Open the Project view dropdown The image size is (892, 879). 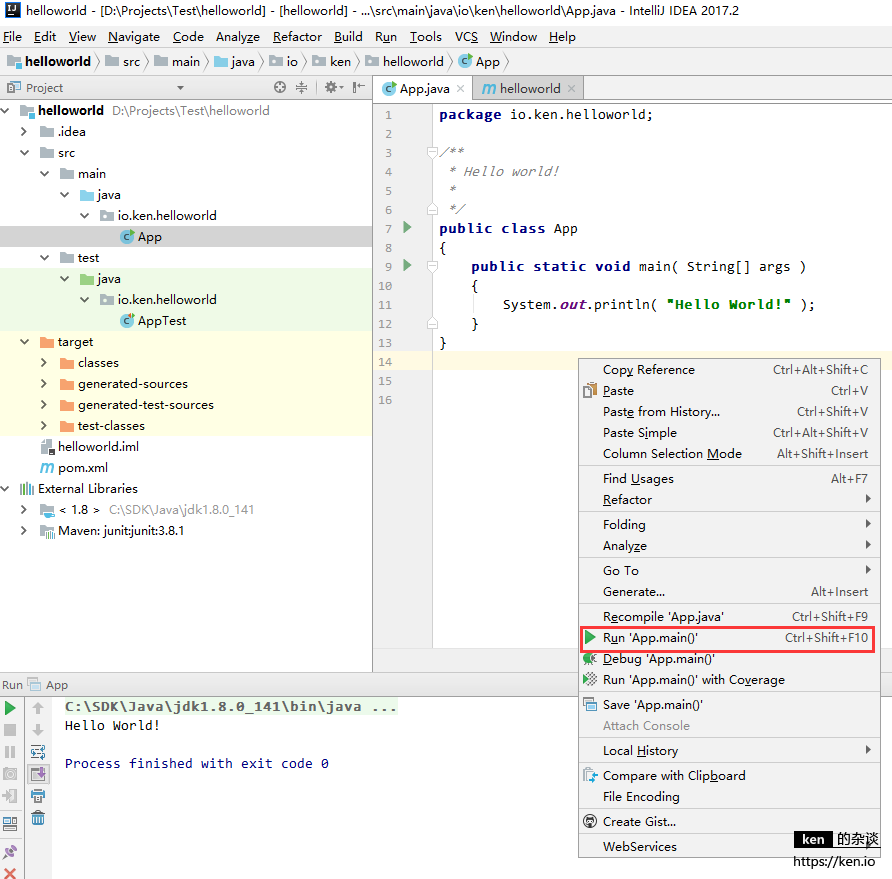point(180,88)
